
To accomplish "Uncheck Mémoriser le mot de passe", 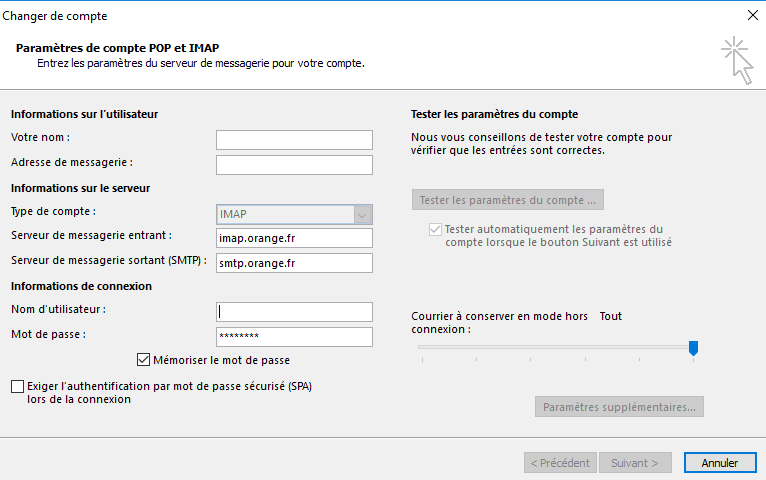I will 143,360.
